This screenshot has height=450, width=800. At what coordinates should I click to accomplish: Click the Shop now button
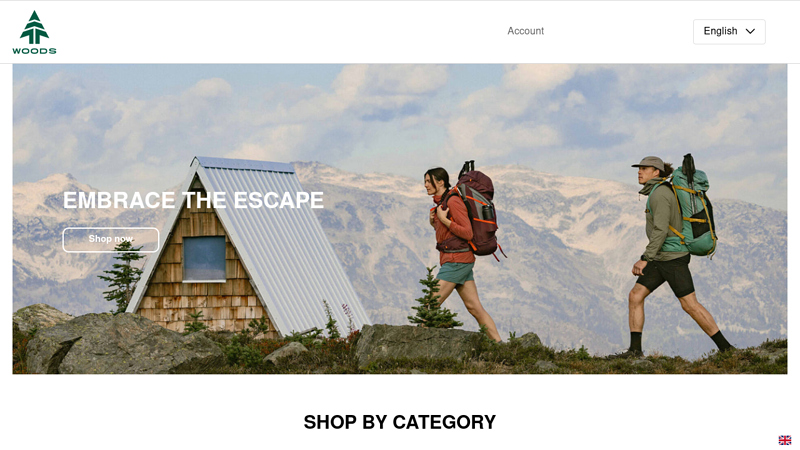coord(111,239)
